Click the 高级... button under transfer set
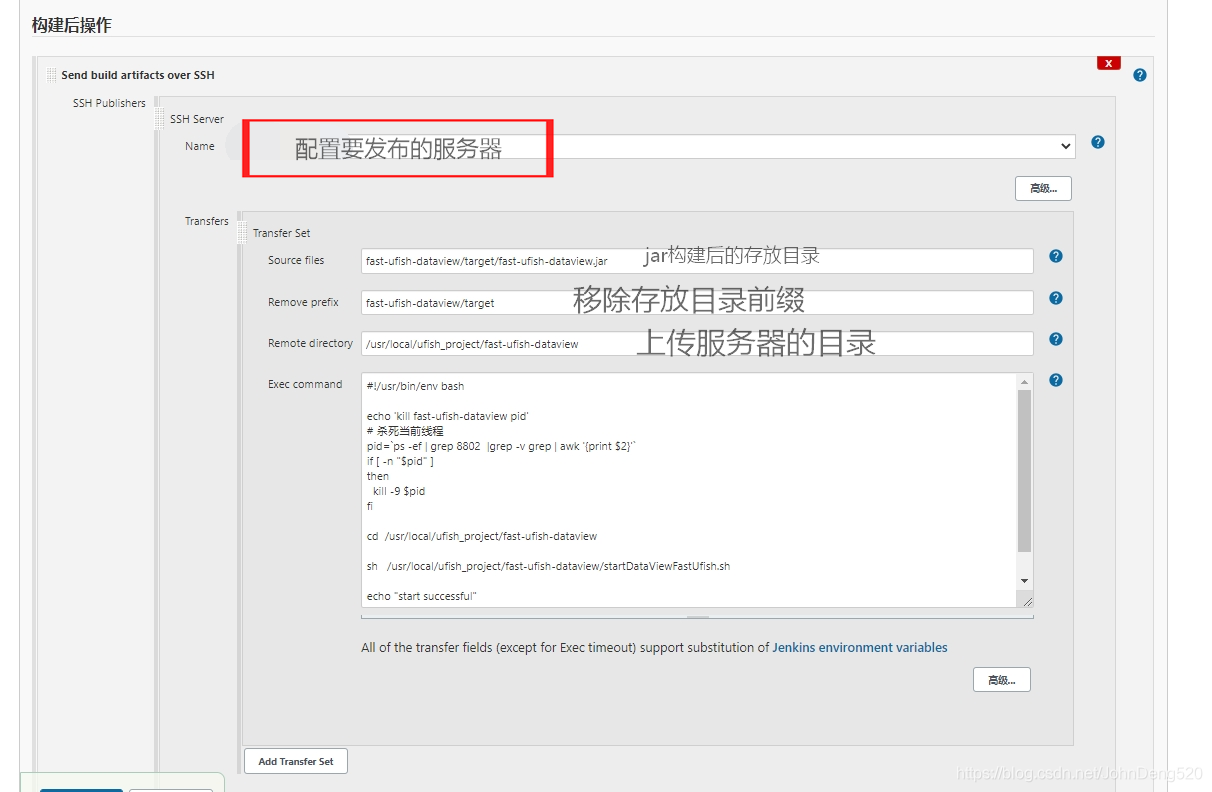 pos(1001,680)
